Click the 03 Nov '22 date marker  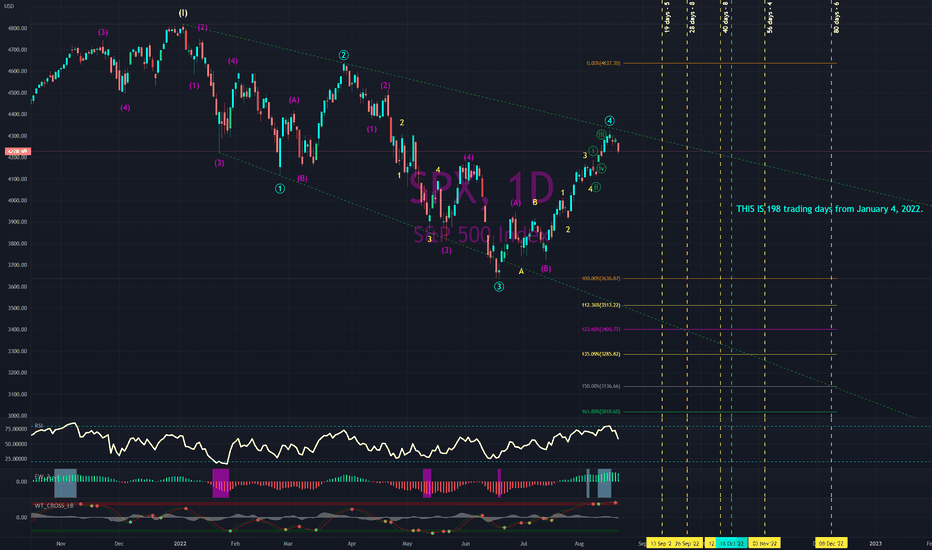point(764,543)
